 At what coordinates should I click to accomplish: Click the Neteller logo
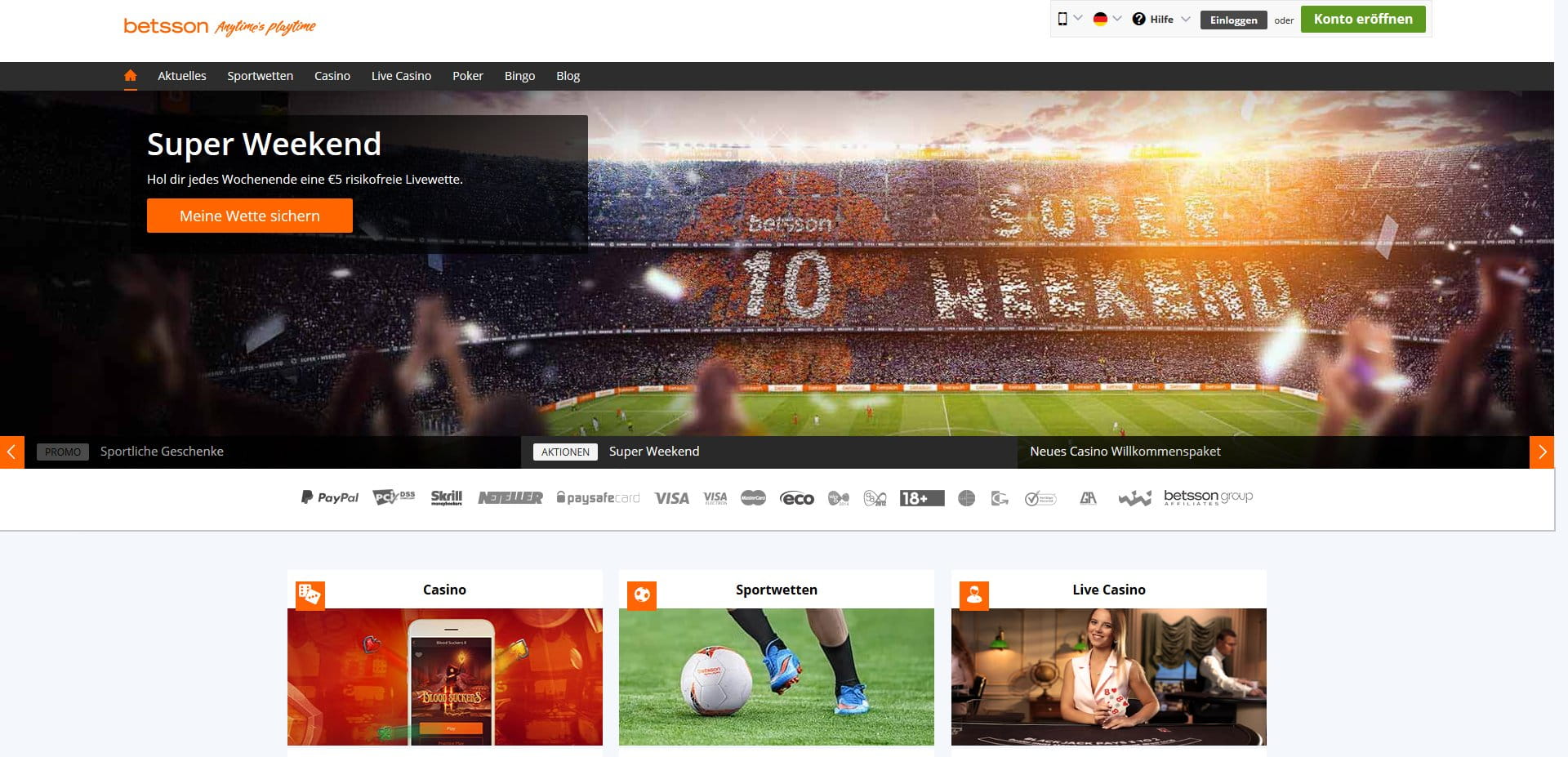pyautogui.click(x=510, y=497)
